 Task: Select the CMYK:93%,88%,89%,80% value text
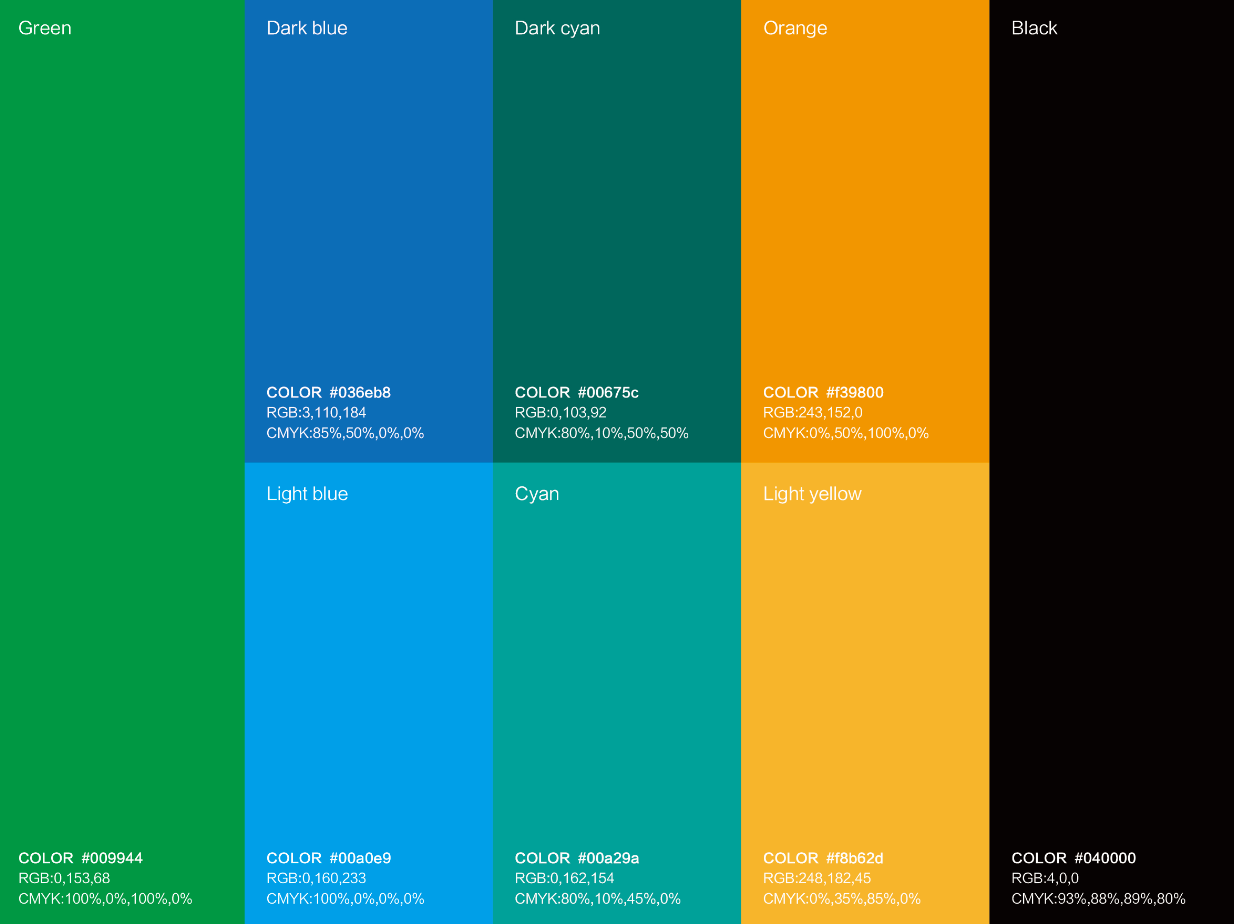1098,899
